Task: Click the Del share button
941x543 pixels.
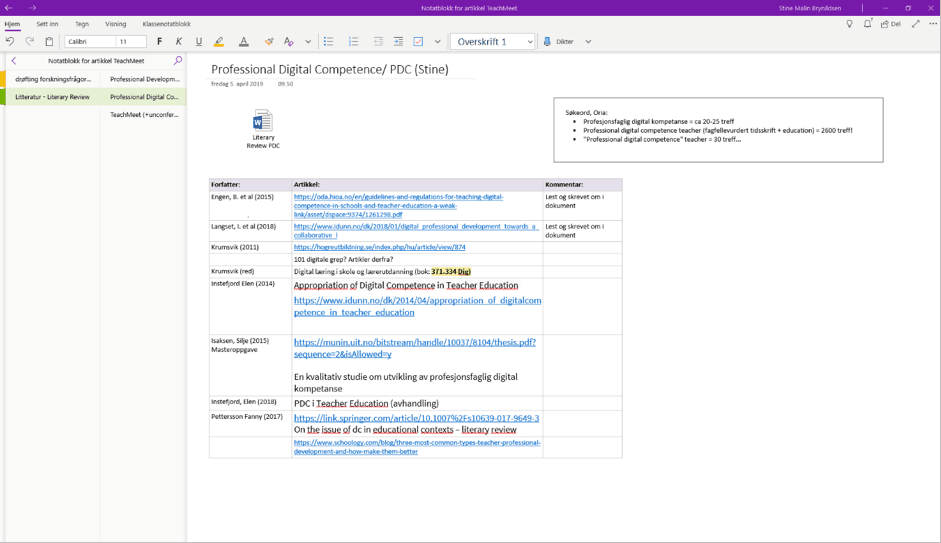Action: pos(890,24)
